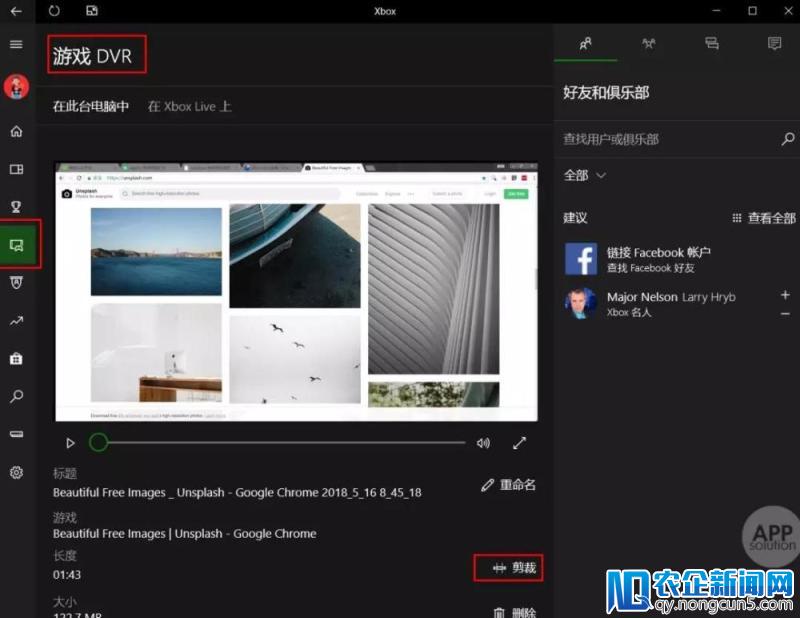Click the clip title Beautiful Free Images _ Unsplash

237,493
